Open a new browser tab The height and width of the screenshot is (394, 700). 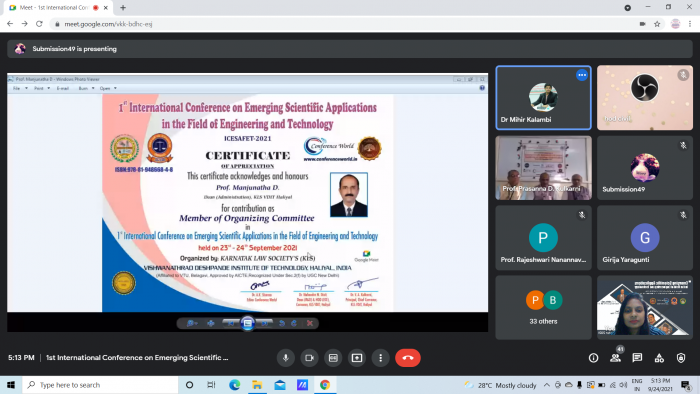(123, 8)
